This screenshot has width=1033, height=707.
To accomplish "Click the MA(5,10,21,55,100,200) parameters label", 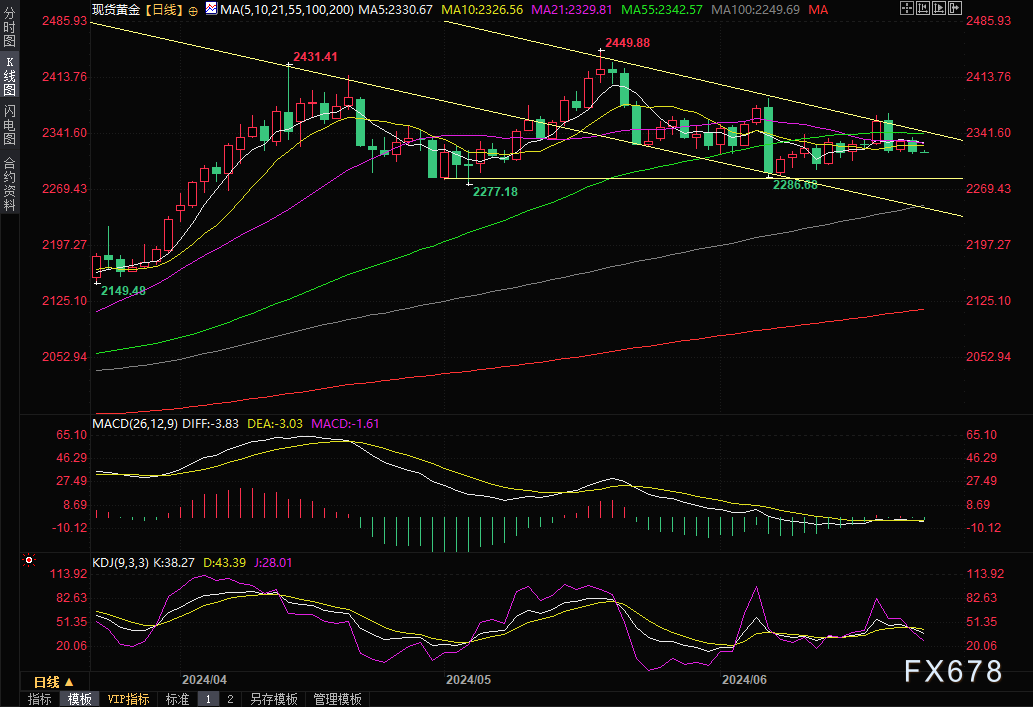I will tap(286, 9).
